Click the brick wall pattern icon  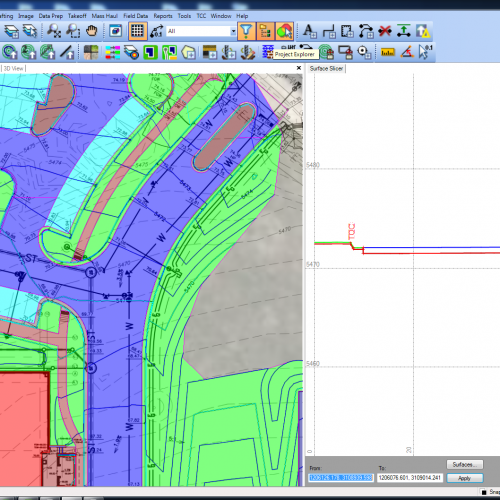(x=267, y=52)
